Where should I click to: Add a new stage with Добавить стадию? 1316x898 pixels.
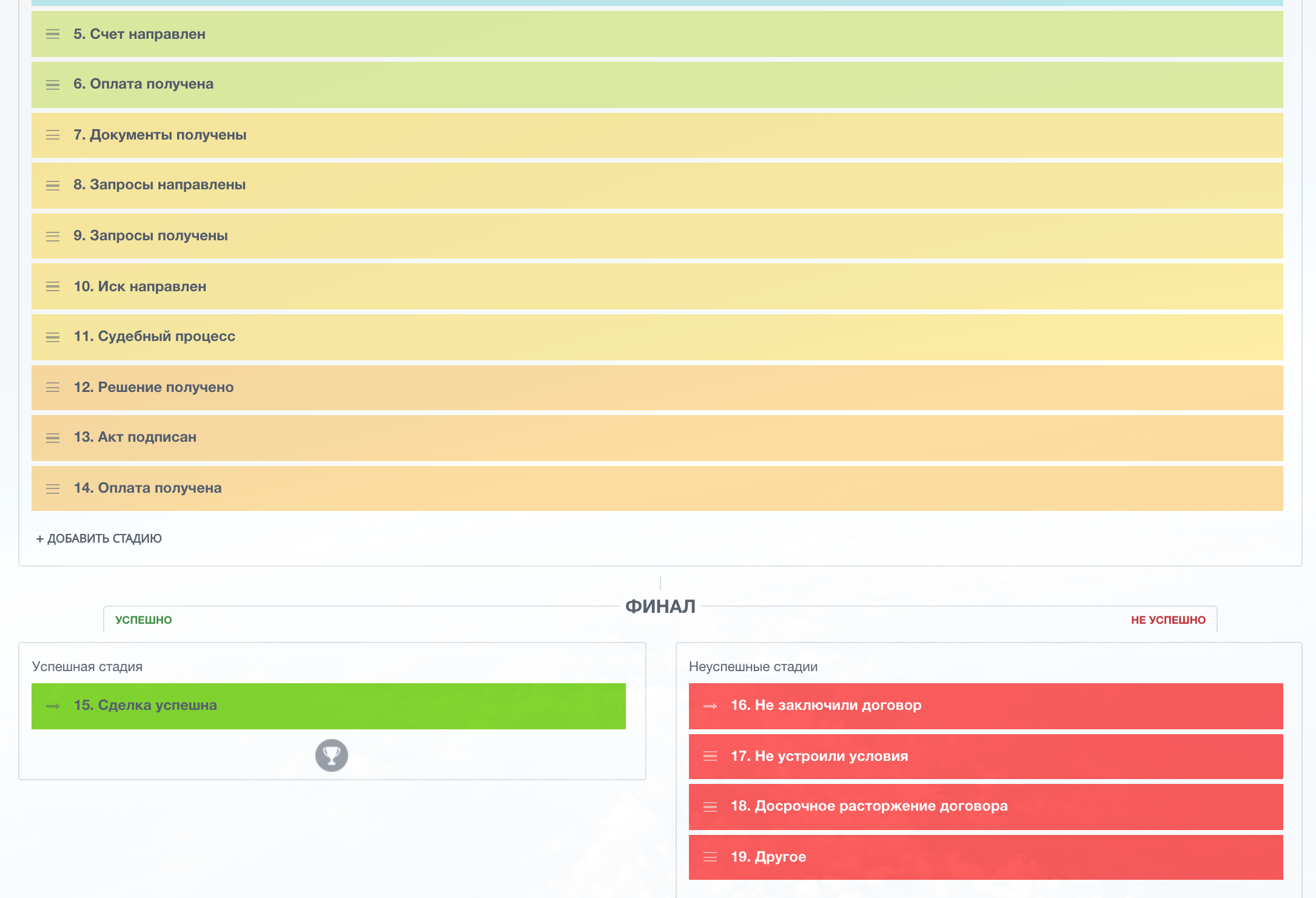coord(99,539)
